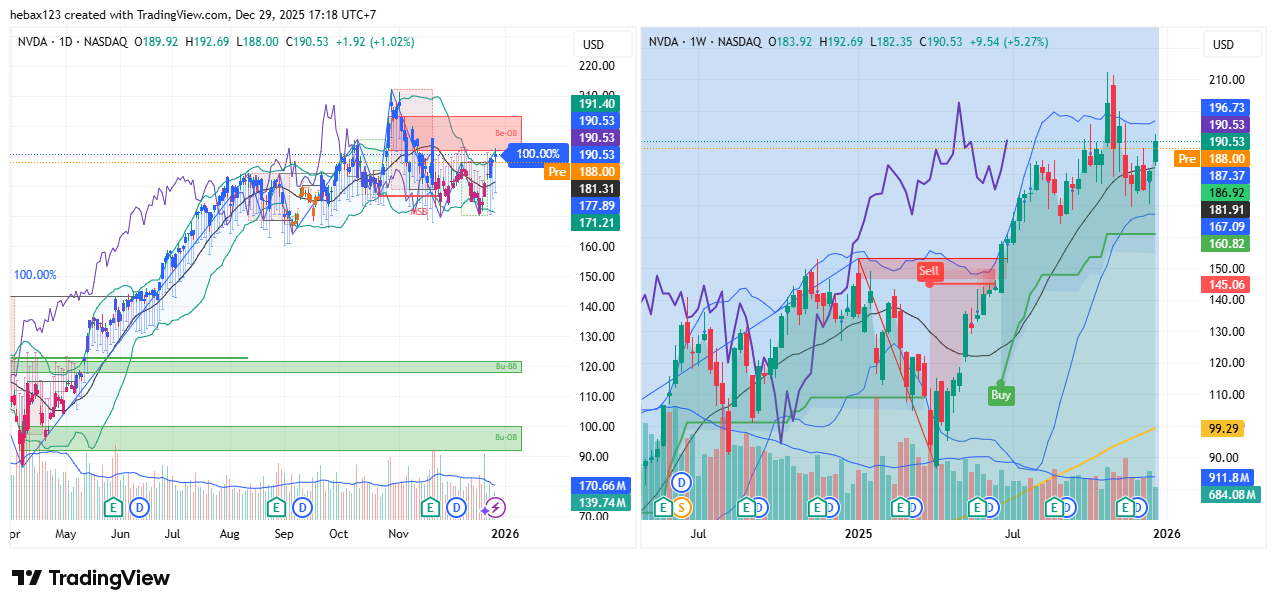Click the blue 196.73 price label
This screenshot has width=1276, height=608.
pos(1227,107)
